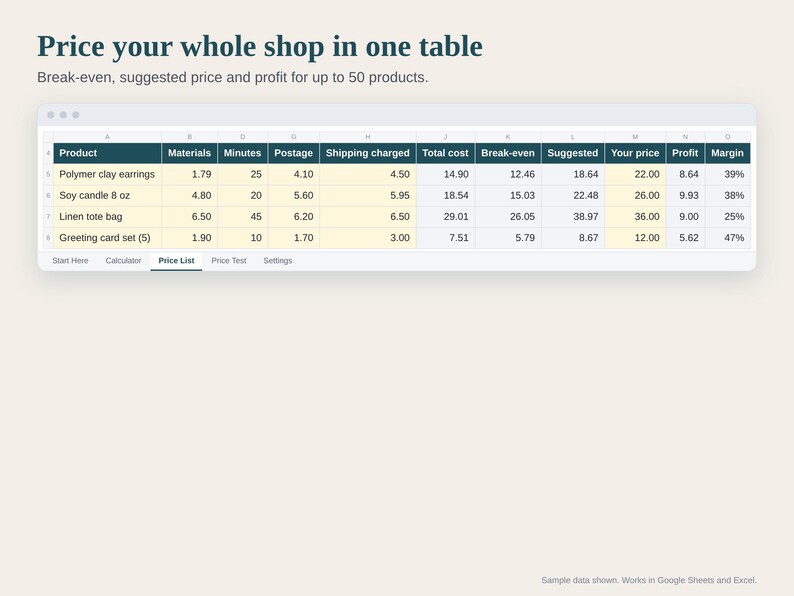Click margin 47% cell
This screenshot has width=794, height=596.
click(728, 238)
